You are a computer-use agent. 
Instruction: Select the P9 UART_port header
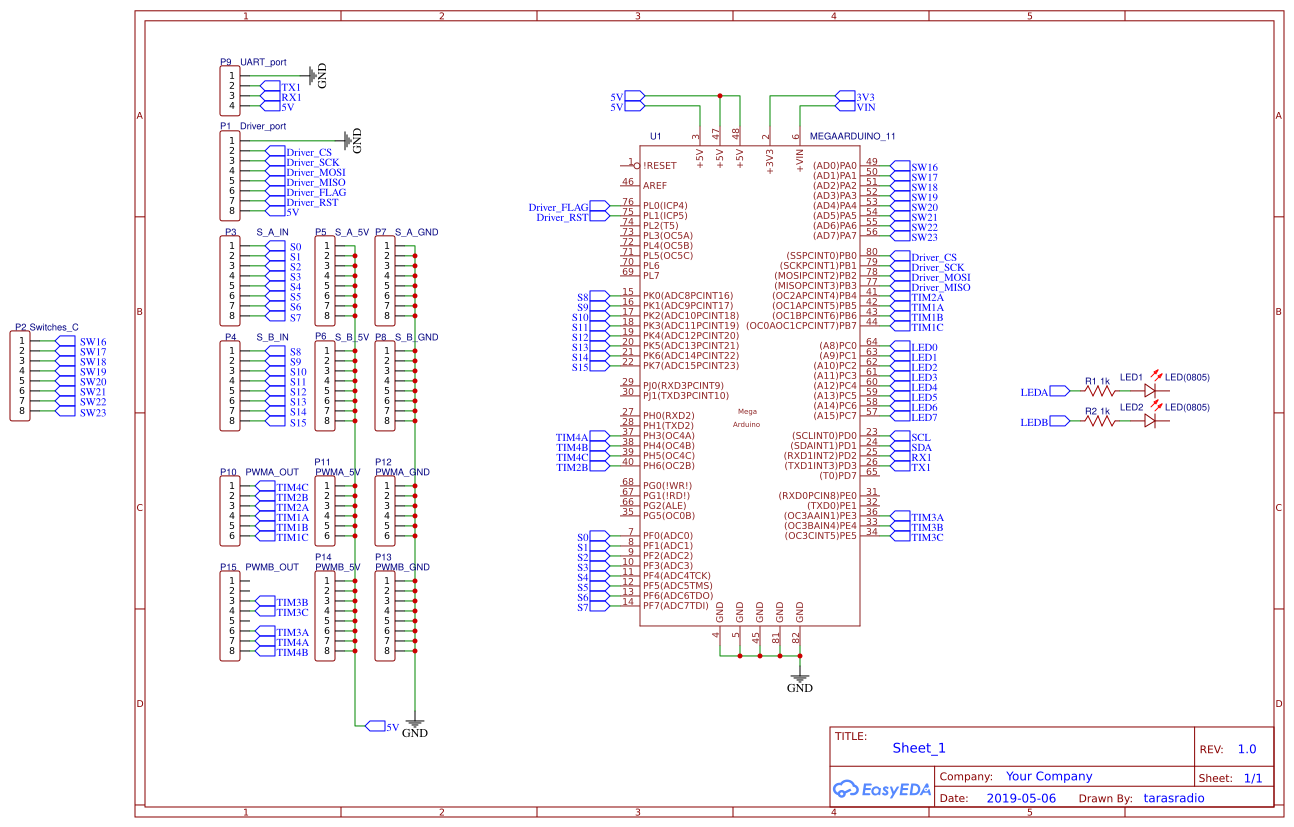[228, 89]
